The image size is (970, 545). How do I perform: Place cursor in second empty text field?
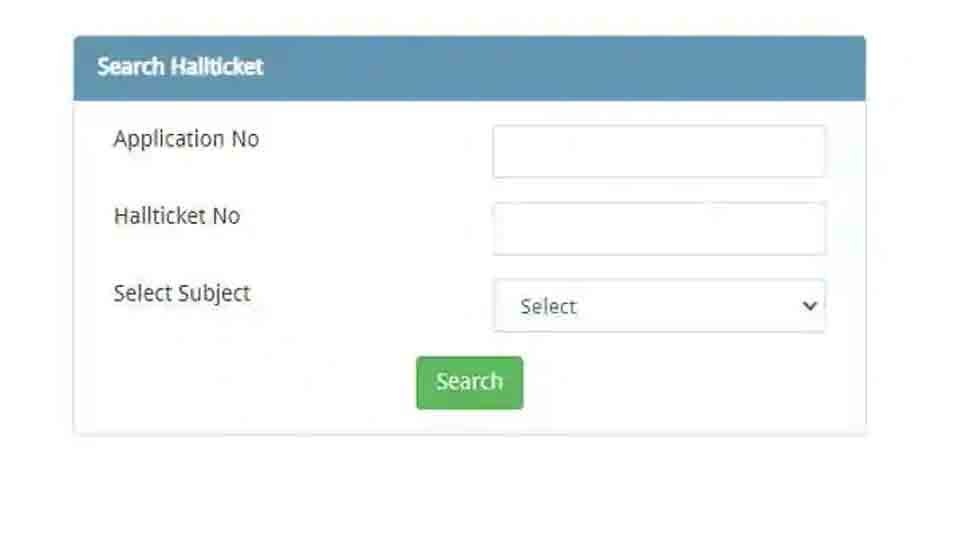tap(659, 229)
